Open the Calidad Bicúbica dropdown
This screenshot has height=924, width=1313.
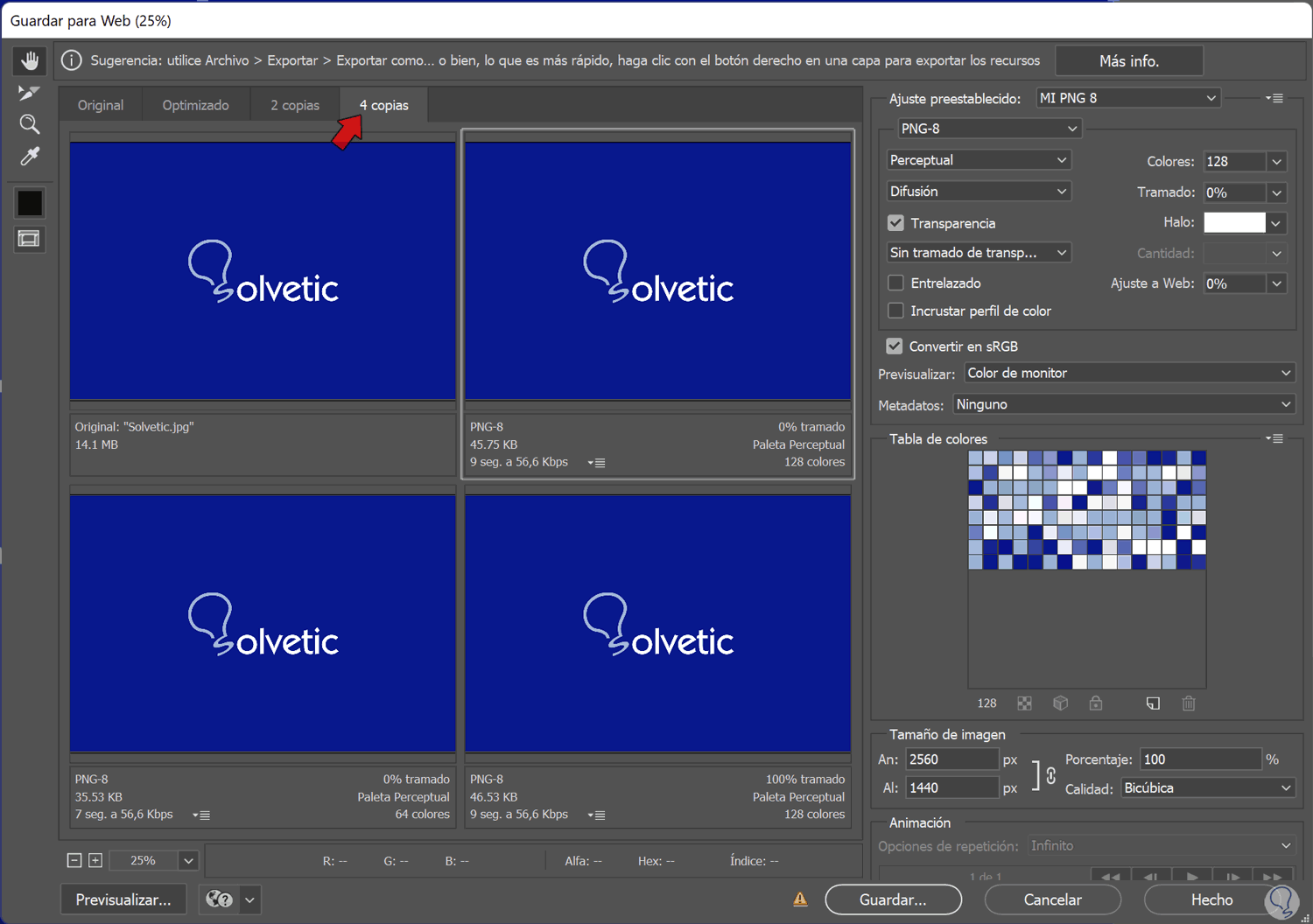pos(1208,788)
